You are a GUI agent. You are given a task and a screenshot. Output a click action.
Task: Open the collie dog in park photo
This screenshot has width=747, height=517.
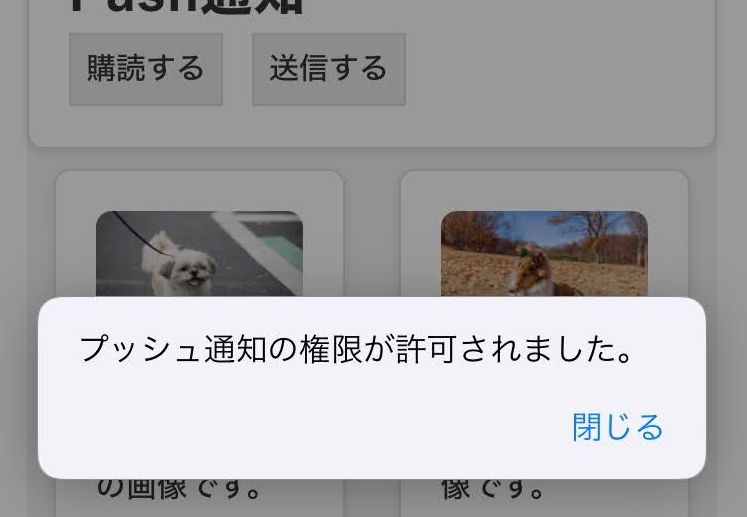pos(544,253)
